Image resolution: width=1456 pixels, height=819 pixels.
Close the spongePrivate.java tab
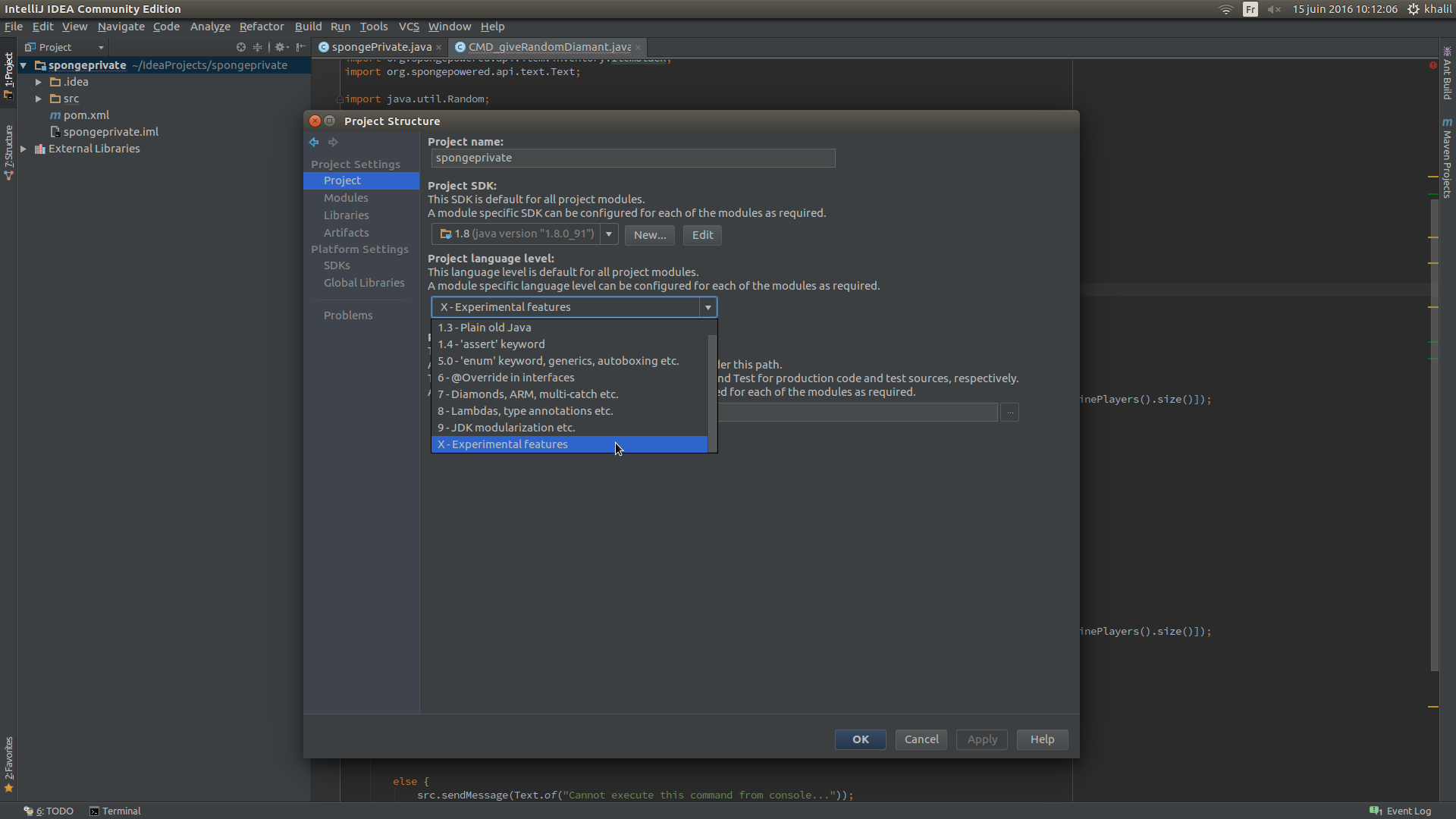click(438, 47)
